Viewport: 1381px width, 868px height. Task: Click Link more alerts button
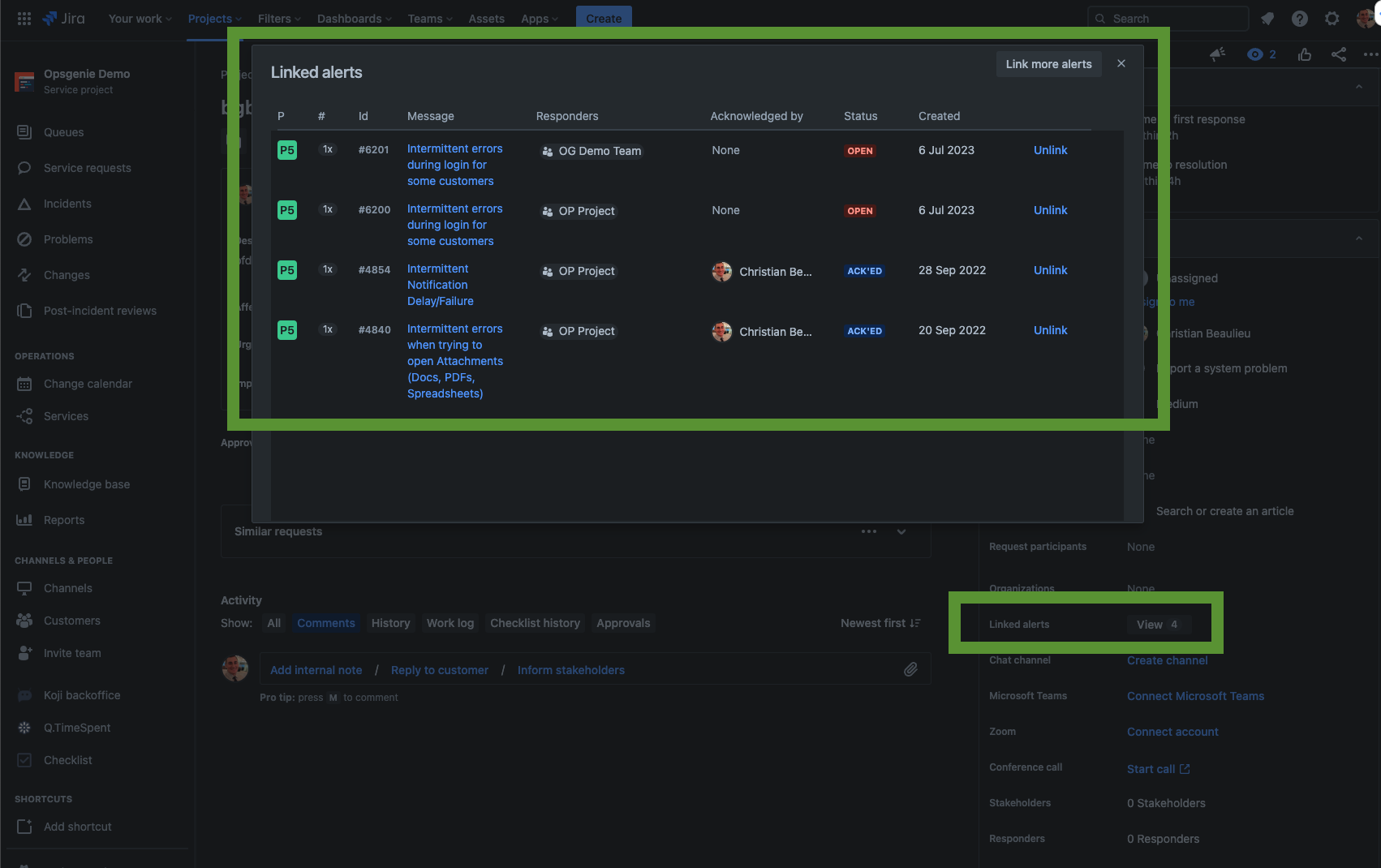coord(1048,64)
